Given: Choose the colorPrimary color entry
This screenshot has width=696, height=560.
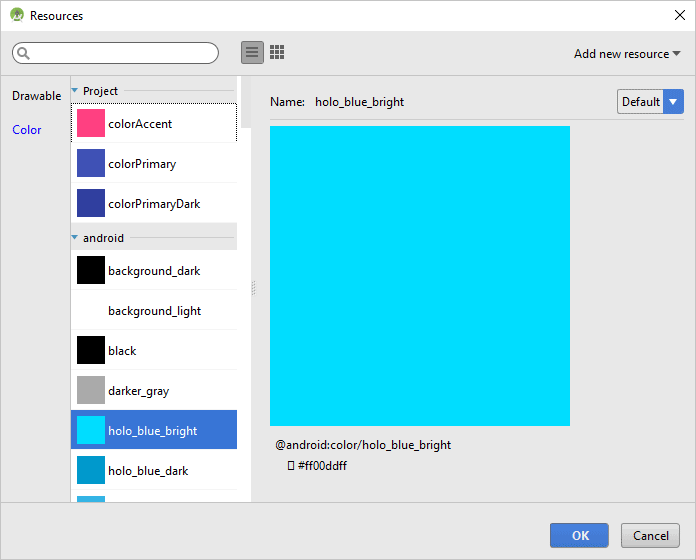Looking at the screenshot, I should (141, 164).
